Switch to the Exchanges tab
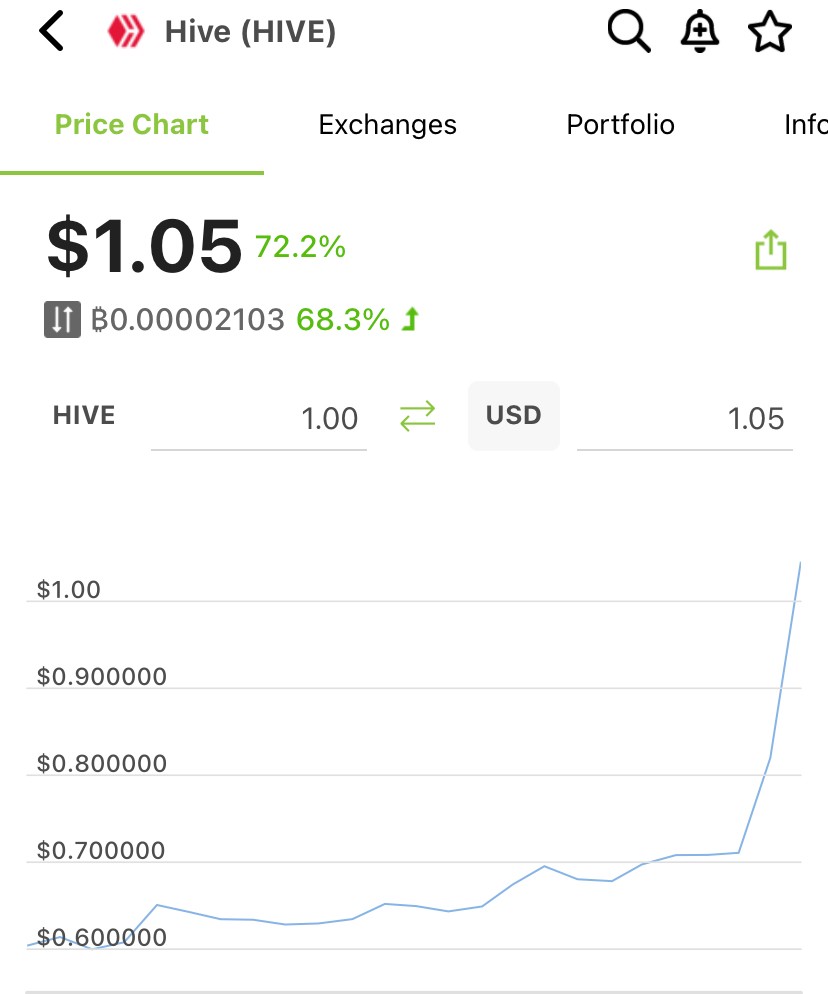 point(387,124)
